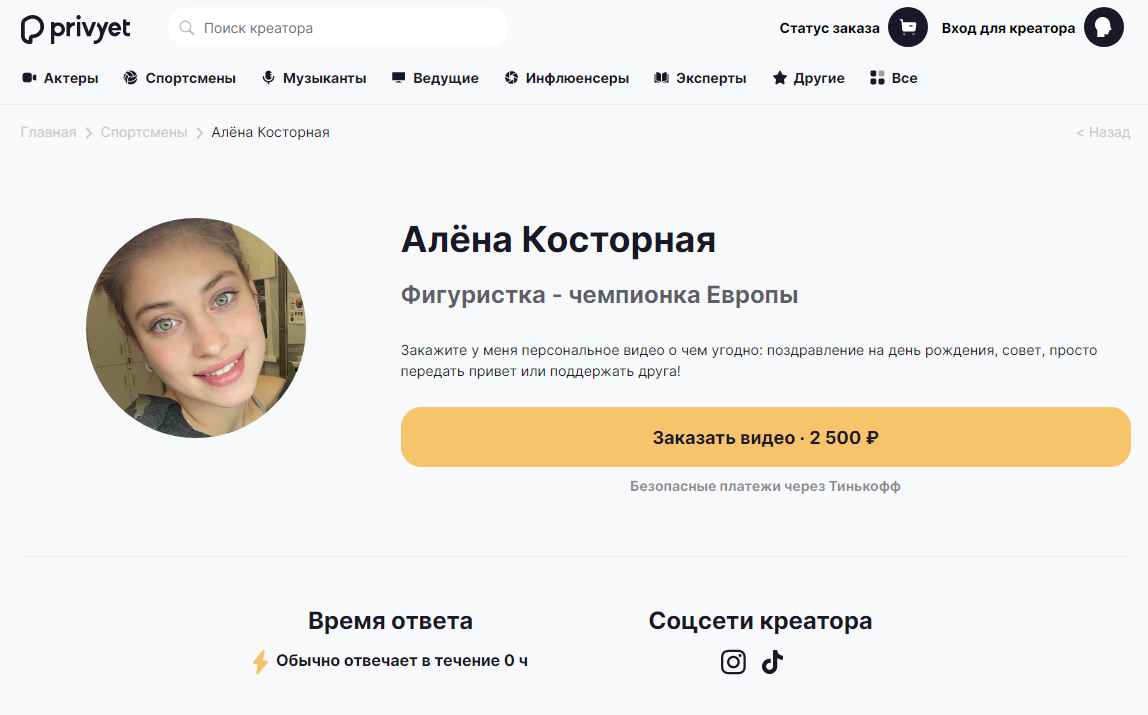Open the Спортсмены category
This screenshot has height=715, width=1148.
click(x=180, y=78)
